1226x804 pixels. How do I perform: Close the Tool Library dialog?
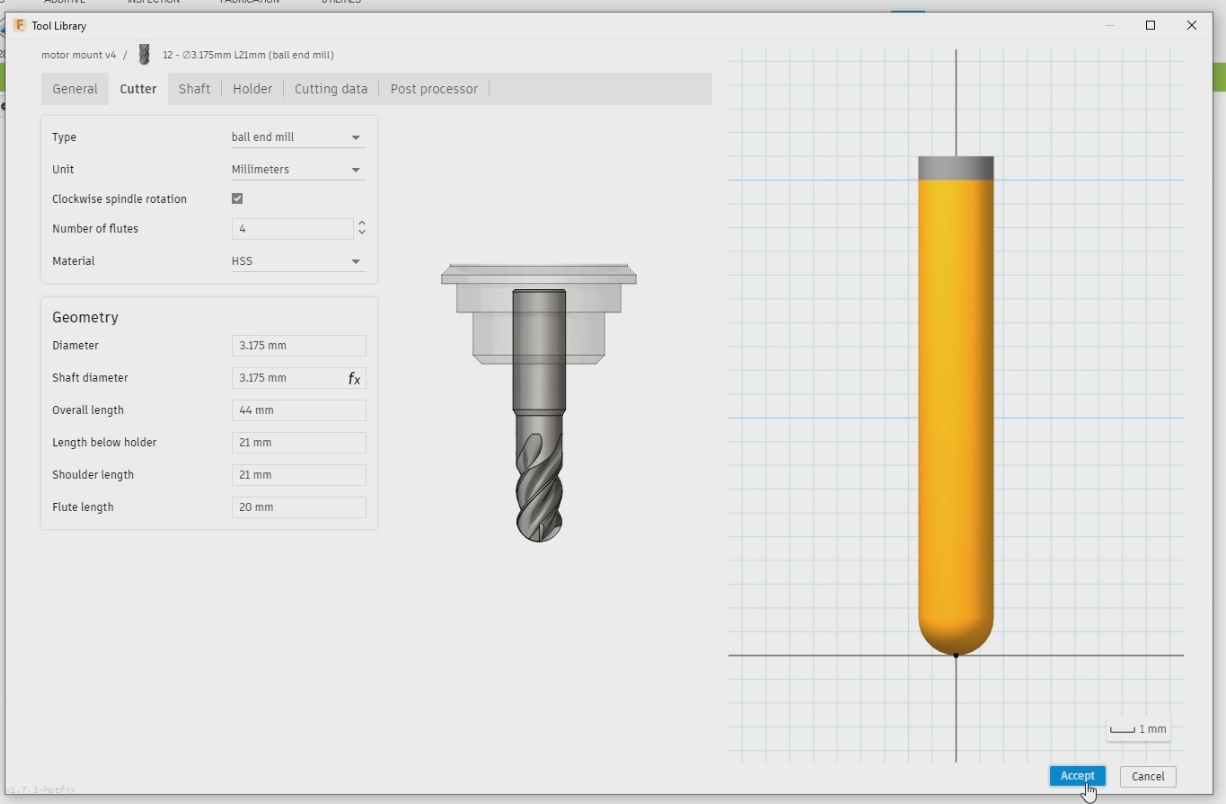point(1191,26)
